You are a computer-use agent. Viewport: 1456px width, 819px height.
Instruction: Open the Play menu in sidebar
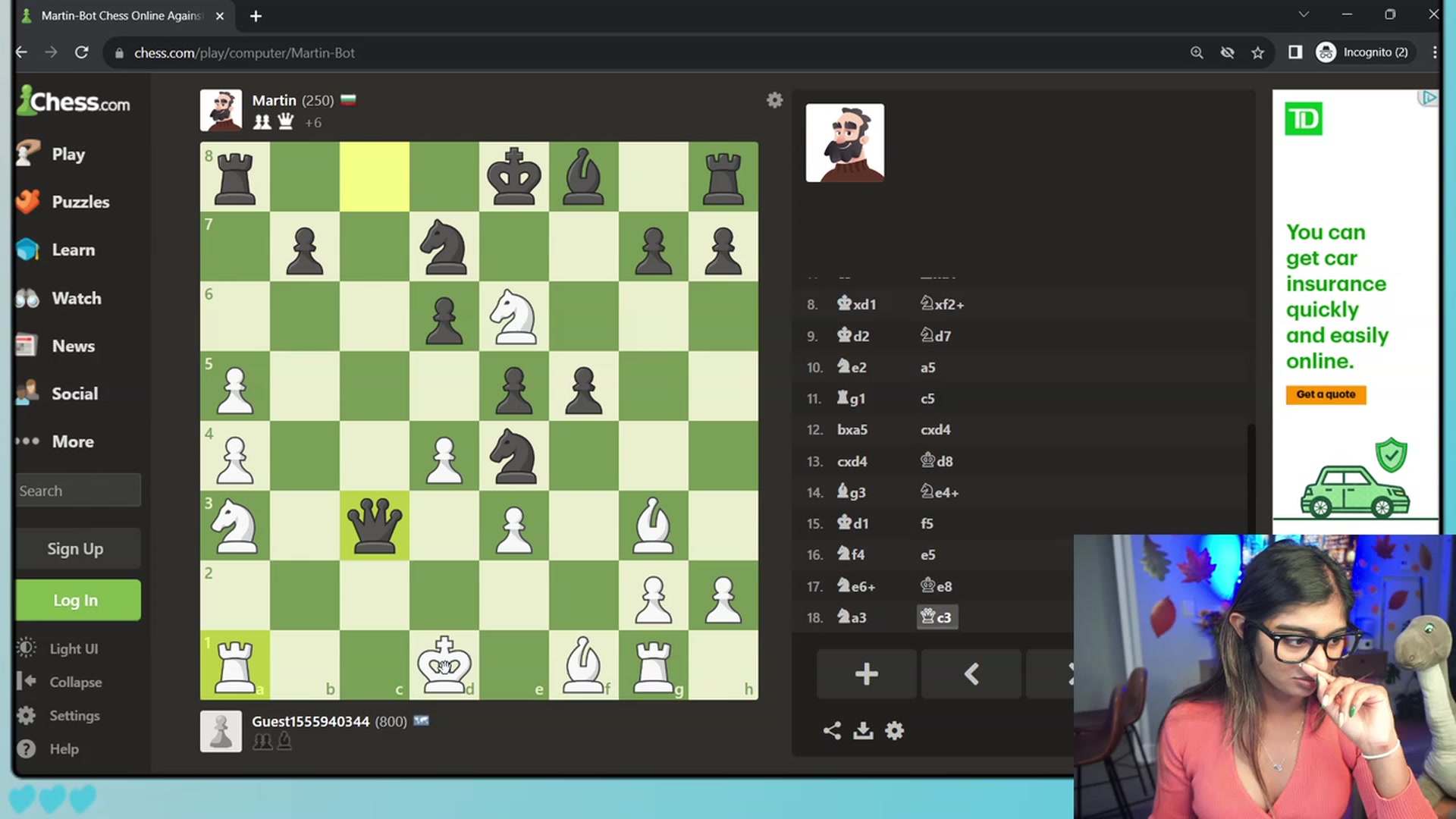(x=68, y=154)
